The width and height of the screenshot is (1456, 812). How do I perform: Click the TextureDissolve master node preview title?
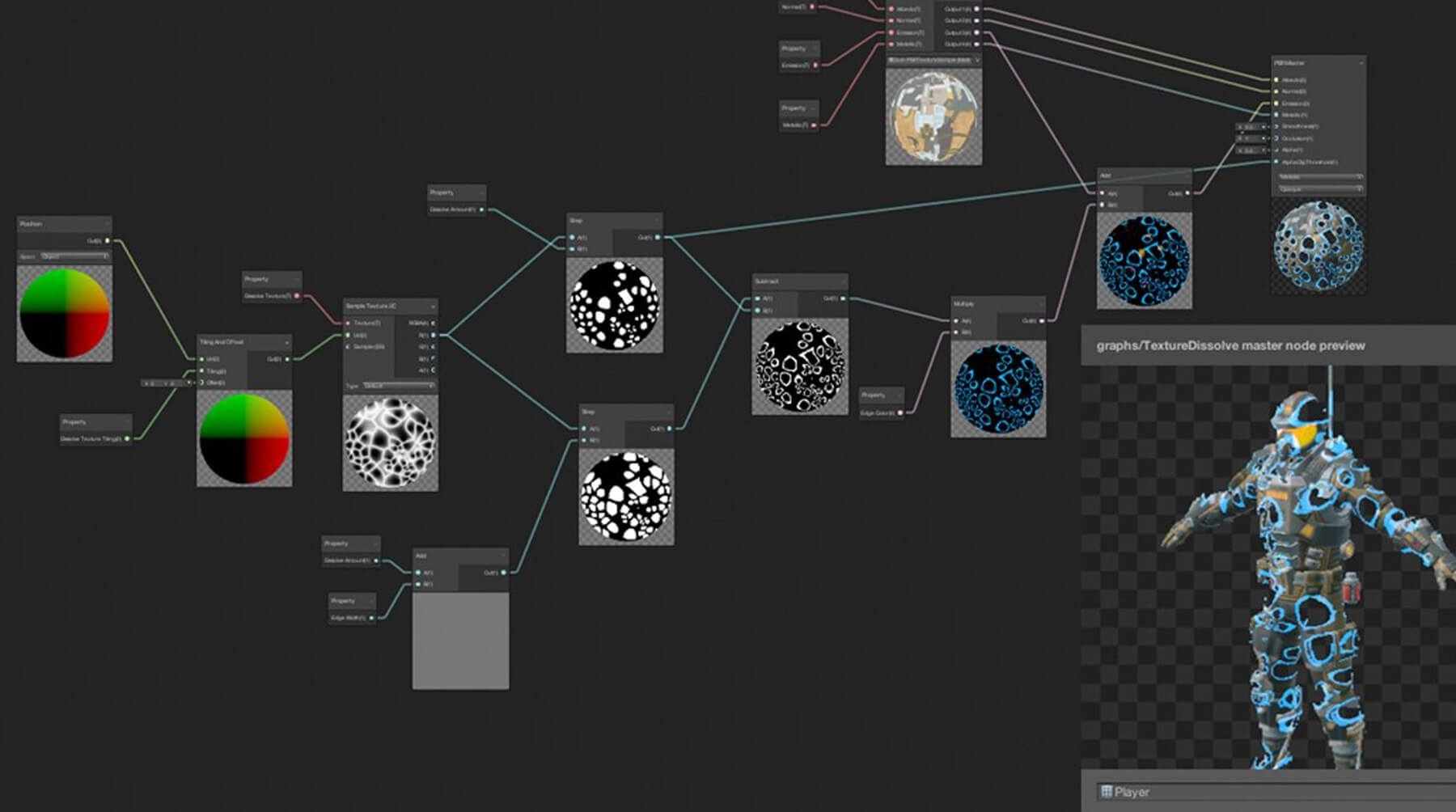(x=1231, y=345)
